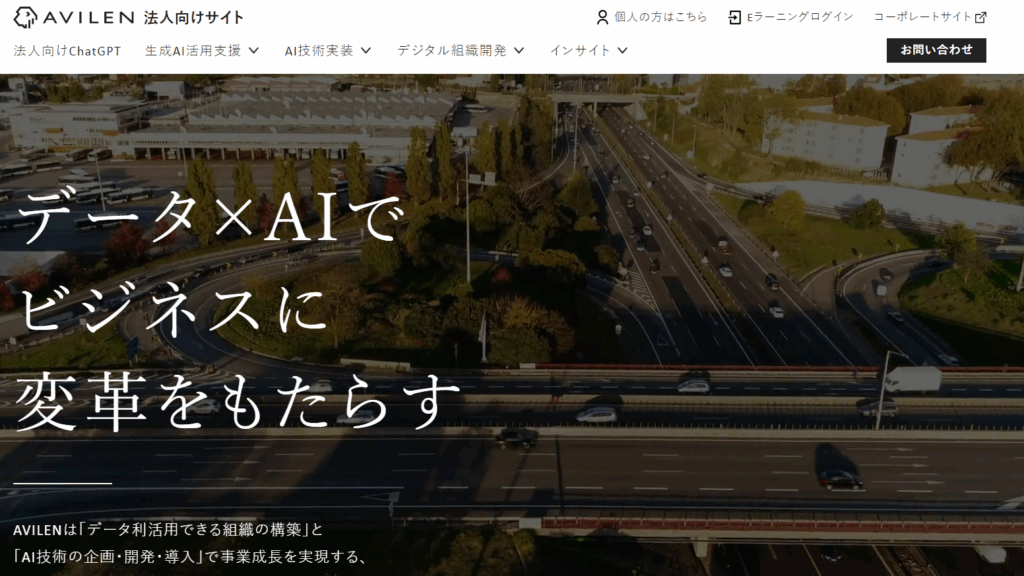Expand the chevron next to インサイト
1024x576 pixels.
[x=622, y=50]
